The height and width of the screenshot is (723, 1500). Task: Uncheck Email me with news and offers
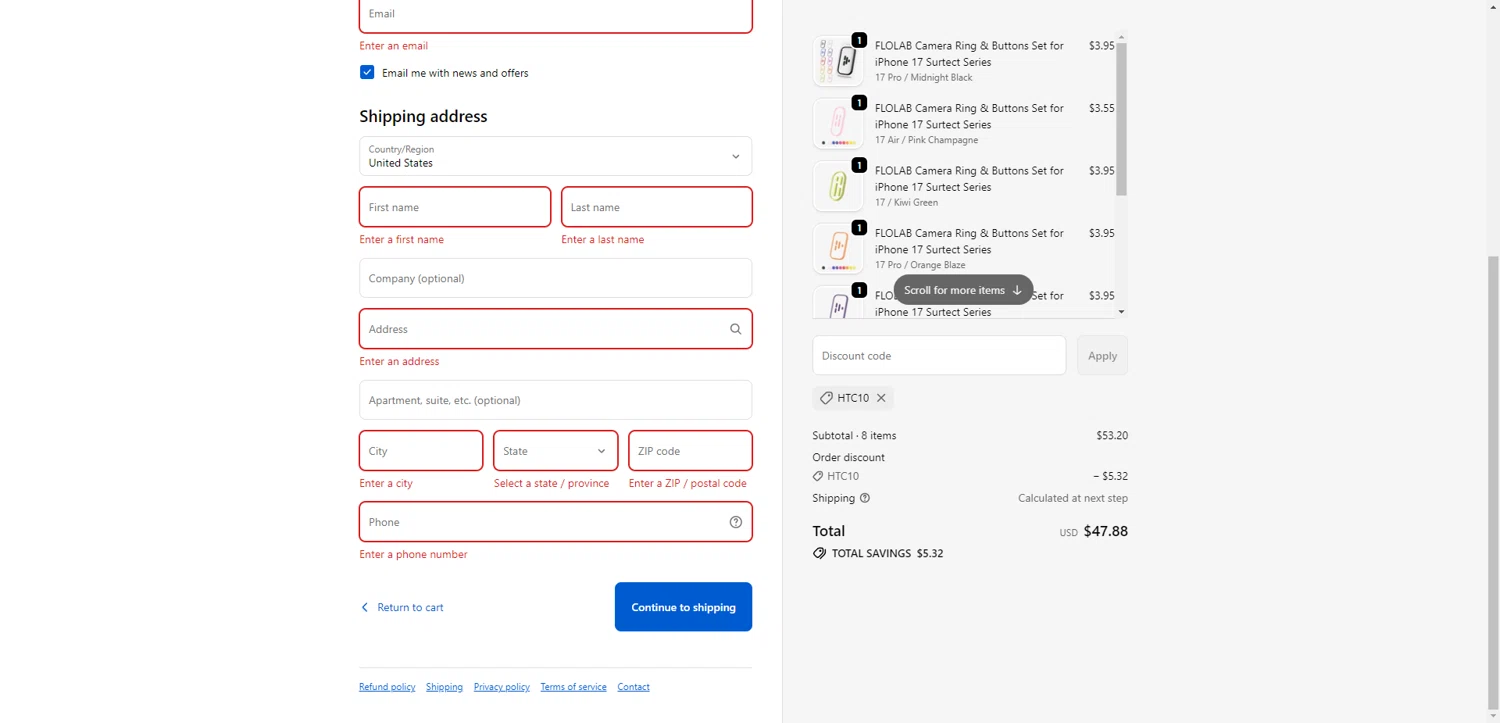(x=367, y=72)
